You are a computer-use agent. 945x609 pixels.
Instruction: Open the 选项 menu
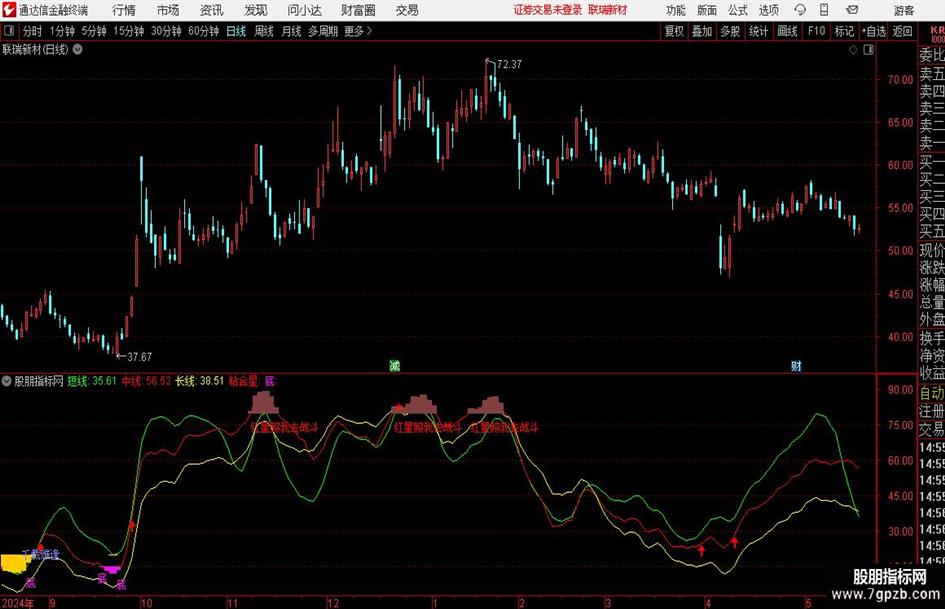pyautogui.click(x=768, y=10)
